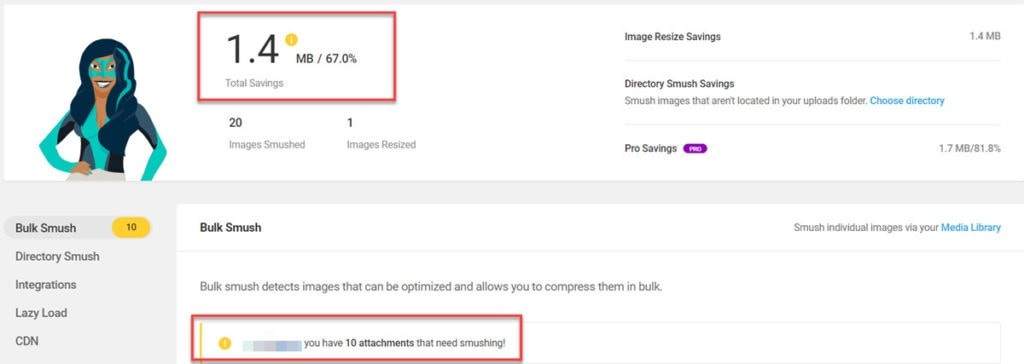Click the purple PRO badge icon
Screen dimensions: 1024x364
(695, 148)
